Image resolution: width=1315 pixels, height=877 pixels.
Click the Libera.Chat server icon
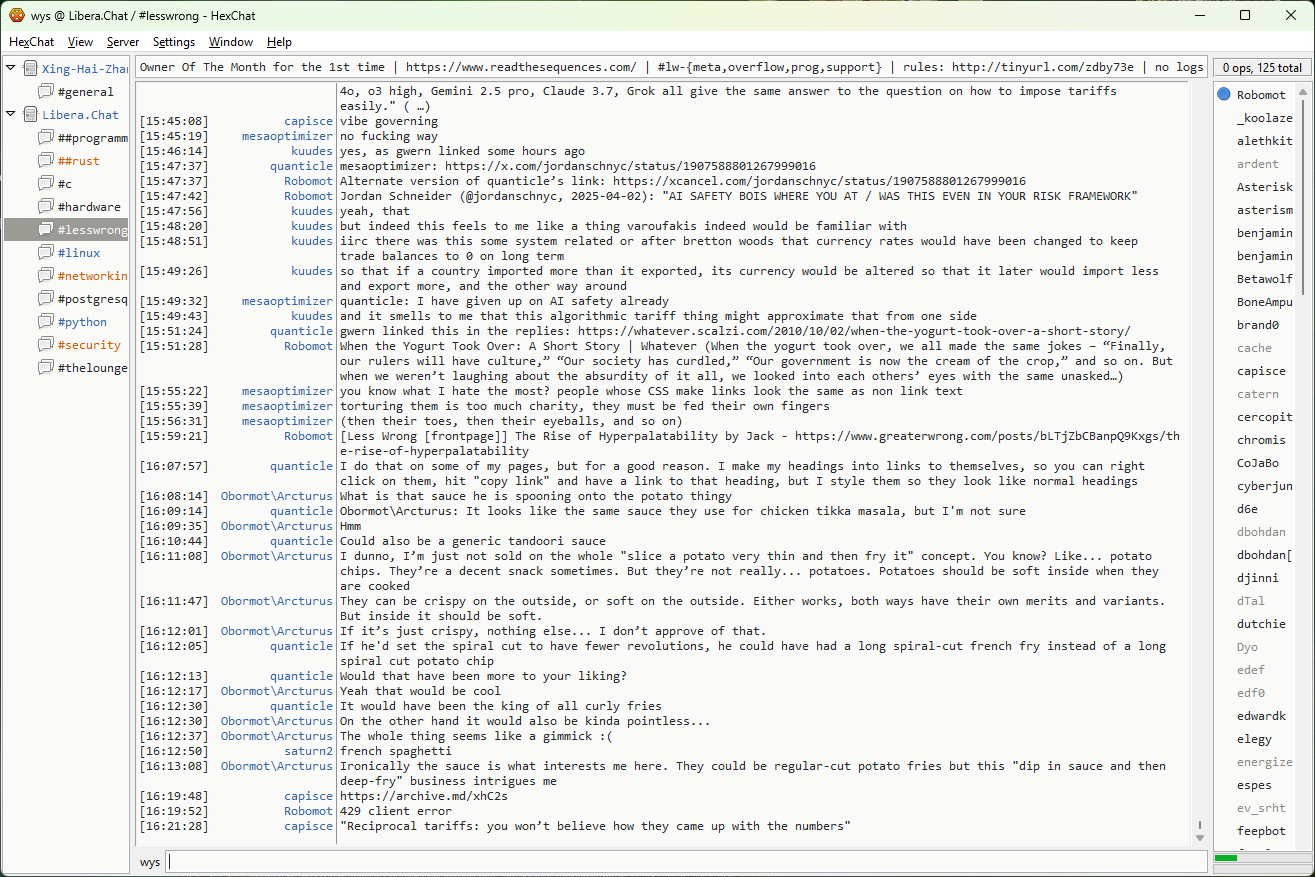coord(30,115)
